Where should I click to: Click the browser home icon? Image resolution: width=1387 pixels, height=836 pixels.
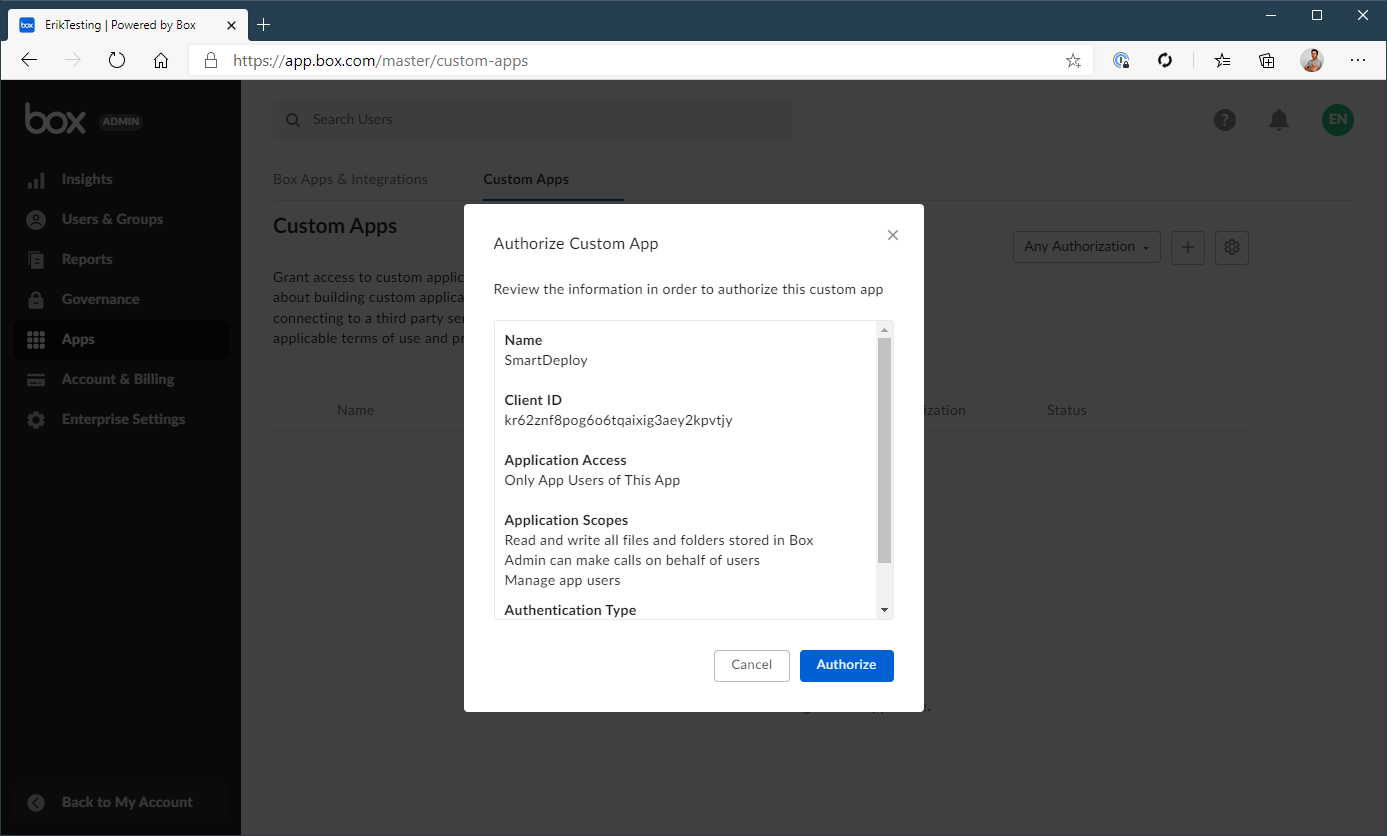pos(161,60)
